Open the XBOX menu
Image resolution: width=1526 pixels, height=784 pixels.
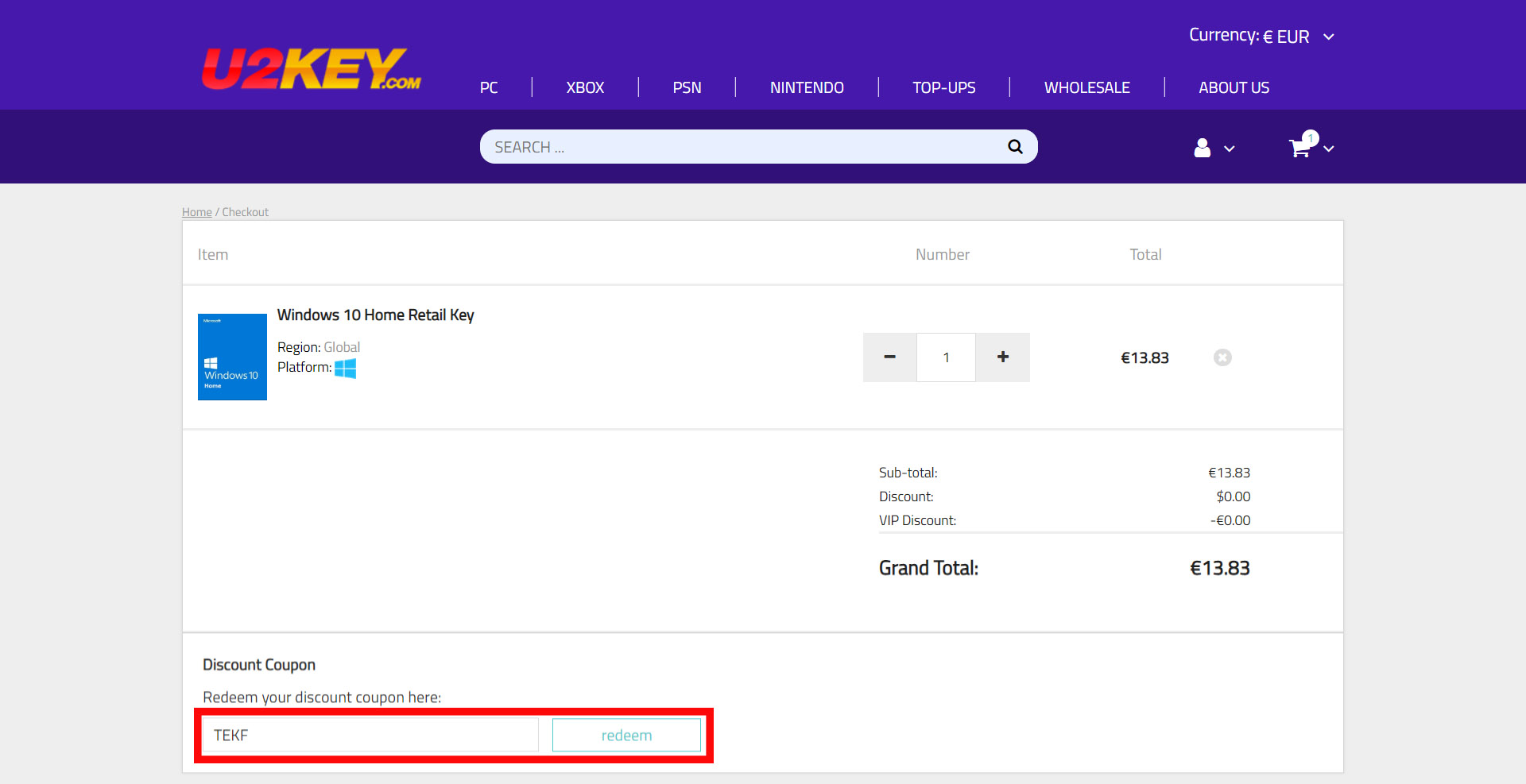pyautogui.click(x=585, y=87)
